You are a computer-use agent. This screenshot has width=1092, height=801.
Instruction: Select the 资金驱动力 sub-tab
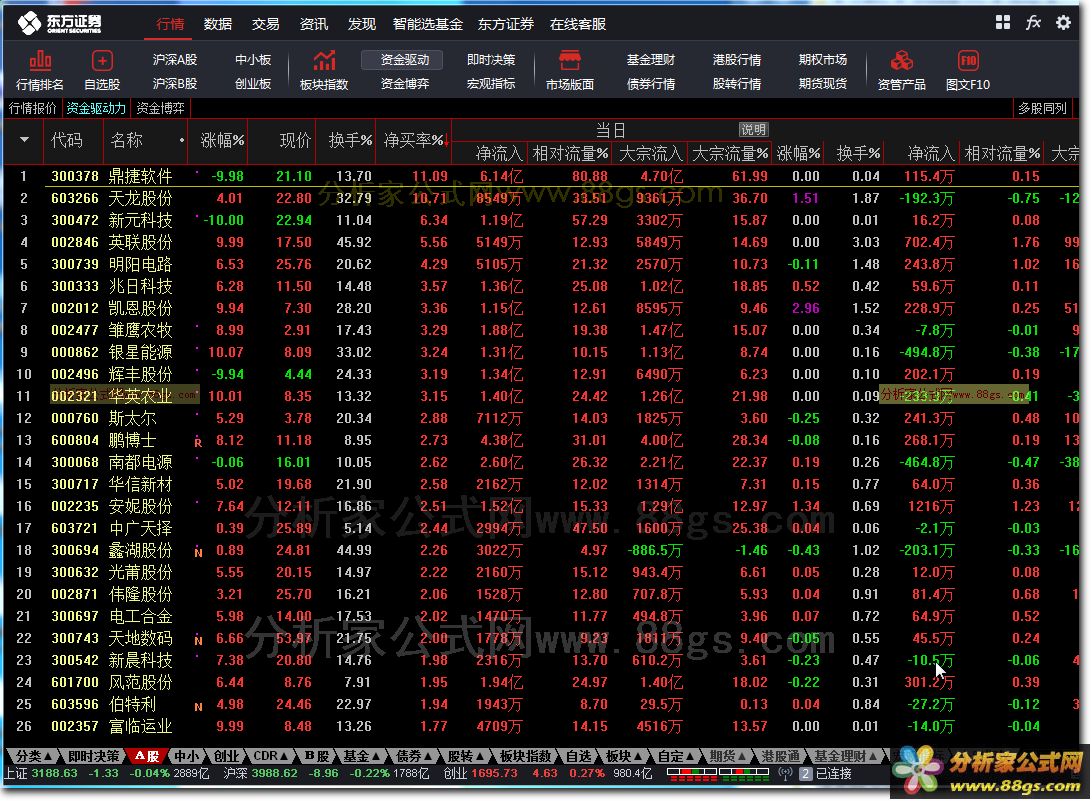click(x=96, y=108)
